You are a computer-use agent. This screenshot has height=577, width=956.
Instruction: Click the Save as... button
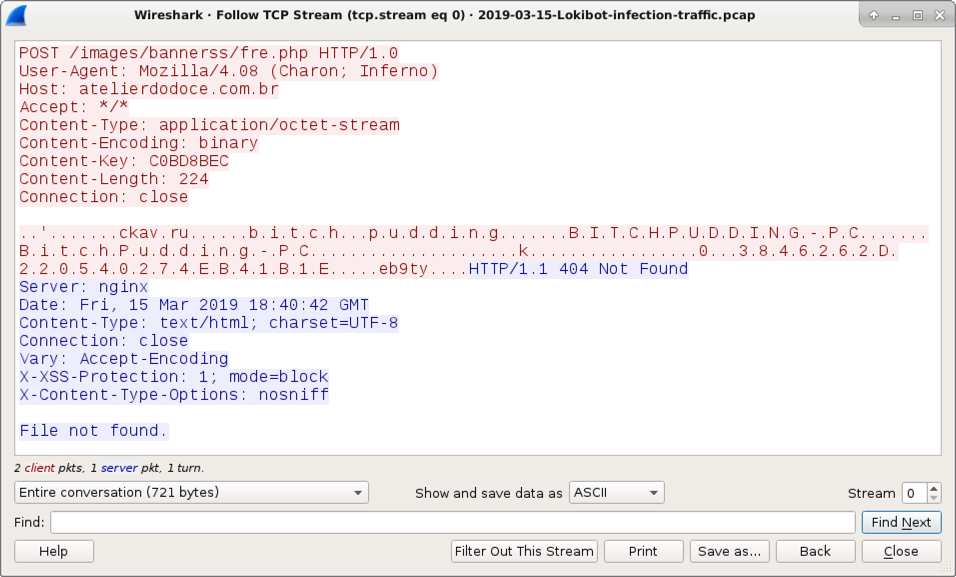pyautogui.click(x=730, y=551)
